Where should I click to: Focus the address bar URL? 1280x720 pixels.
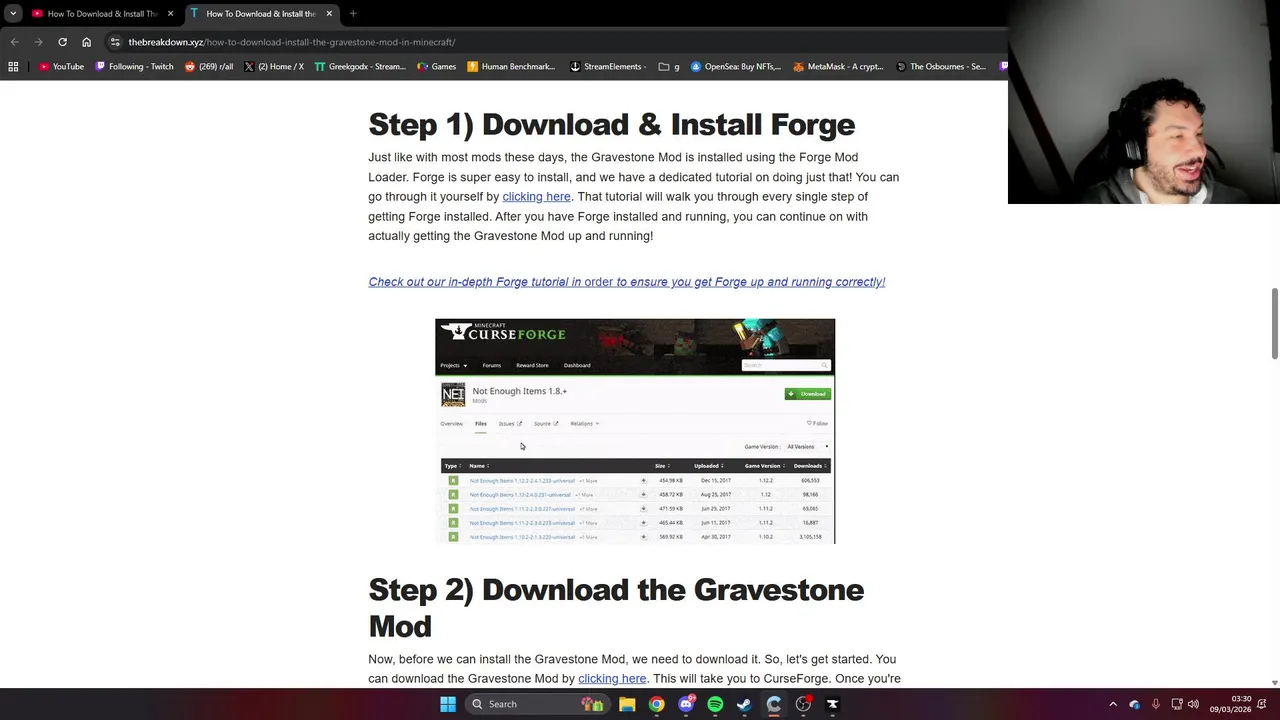pyautogui.click(x=292, y=42)
